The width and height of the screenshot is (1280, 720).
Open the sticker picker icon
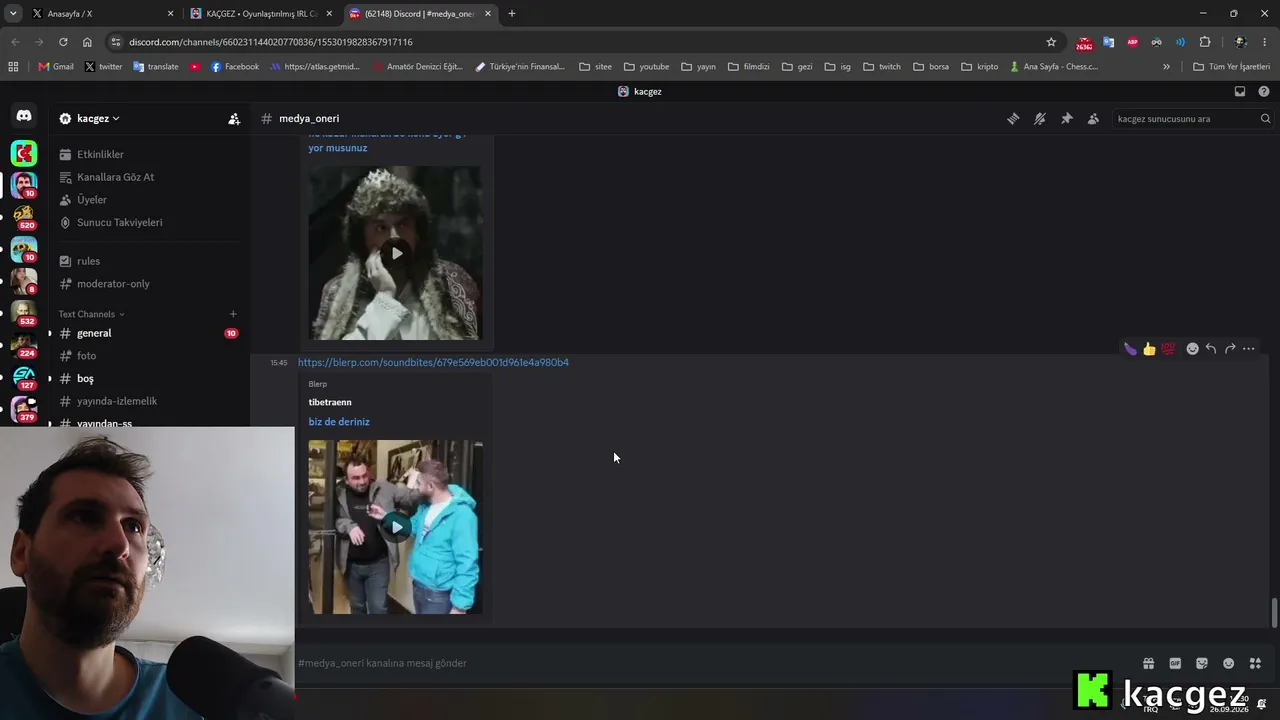(1202, 663)
